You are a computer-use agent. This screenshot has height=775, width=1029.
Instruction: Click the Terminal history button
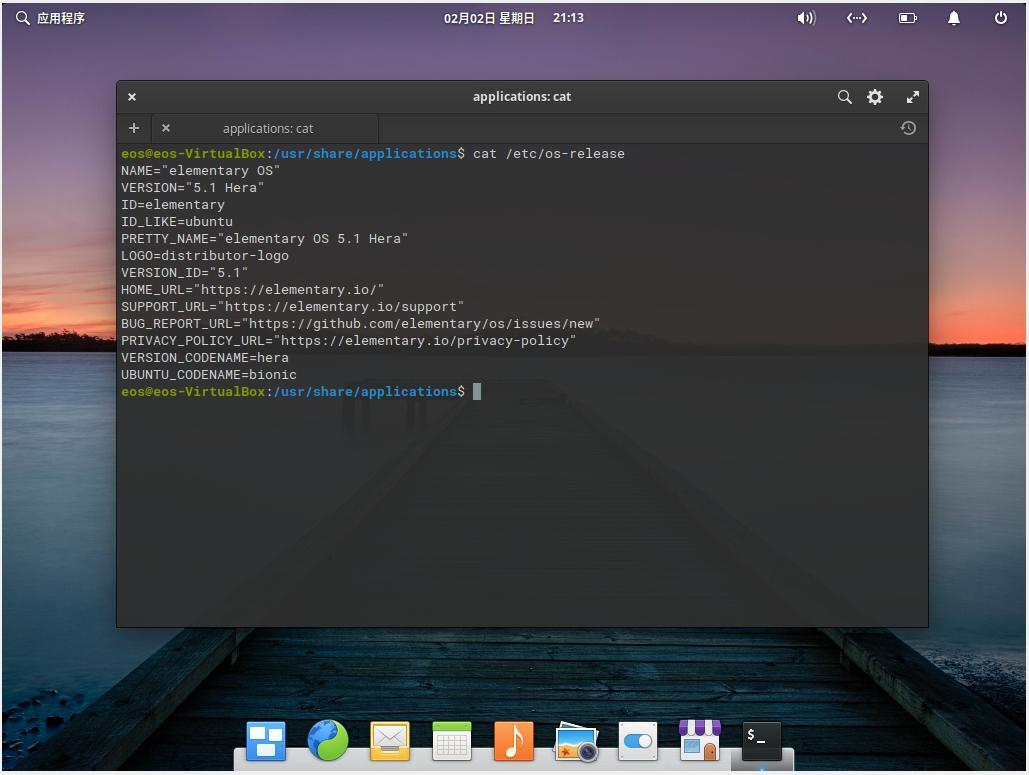coord(907,128)
